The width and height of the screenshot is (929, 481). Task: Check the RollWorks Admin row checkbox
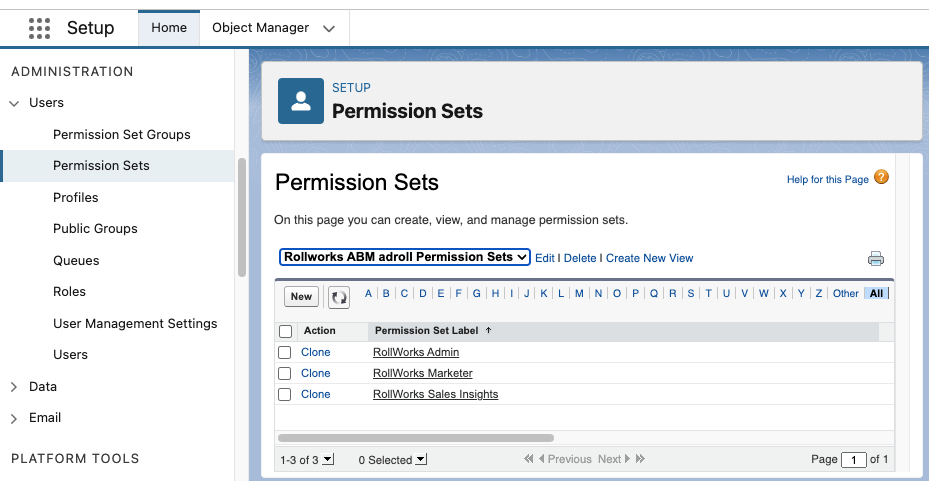coord(285,353)
